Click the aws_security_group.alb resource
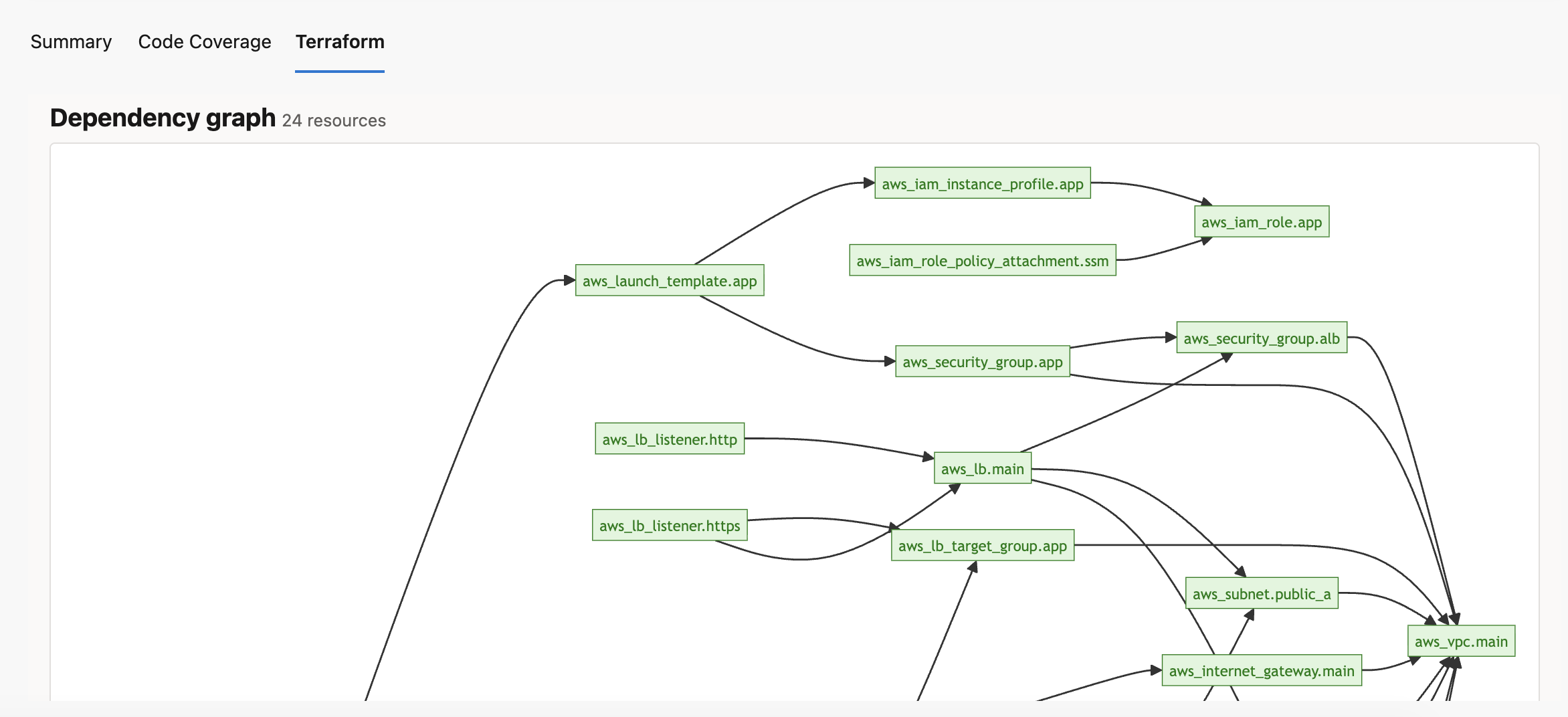 (x=1260, y=338)
